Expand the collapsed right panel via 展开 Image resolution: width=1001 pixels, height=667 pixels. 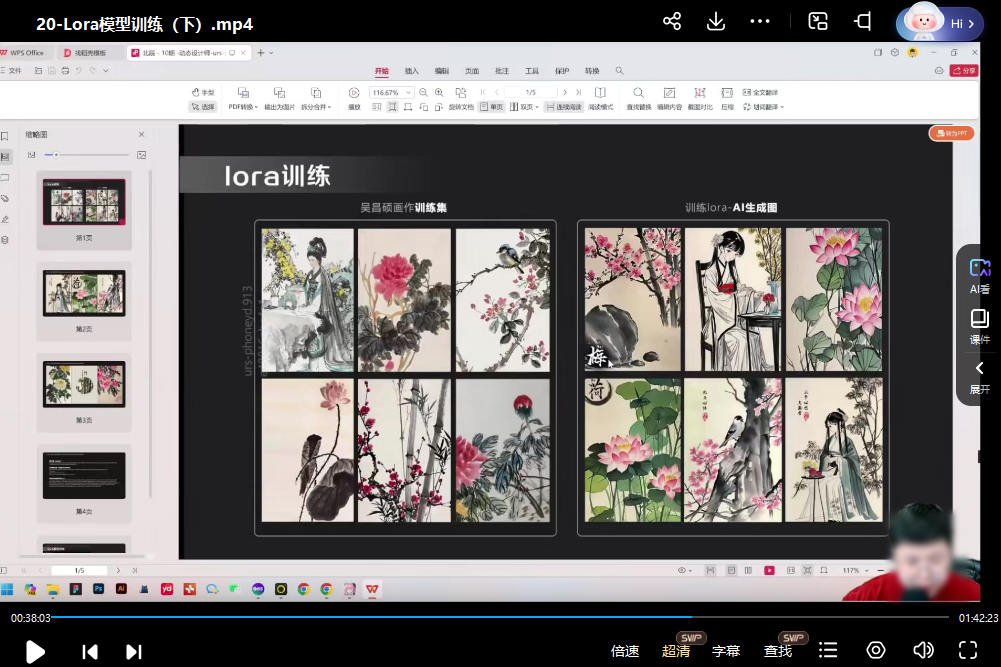click(x=978, y=378)
